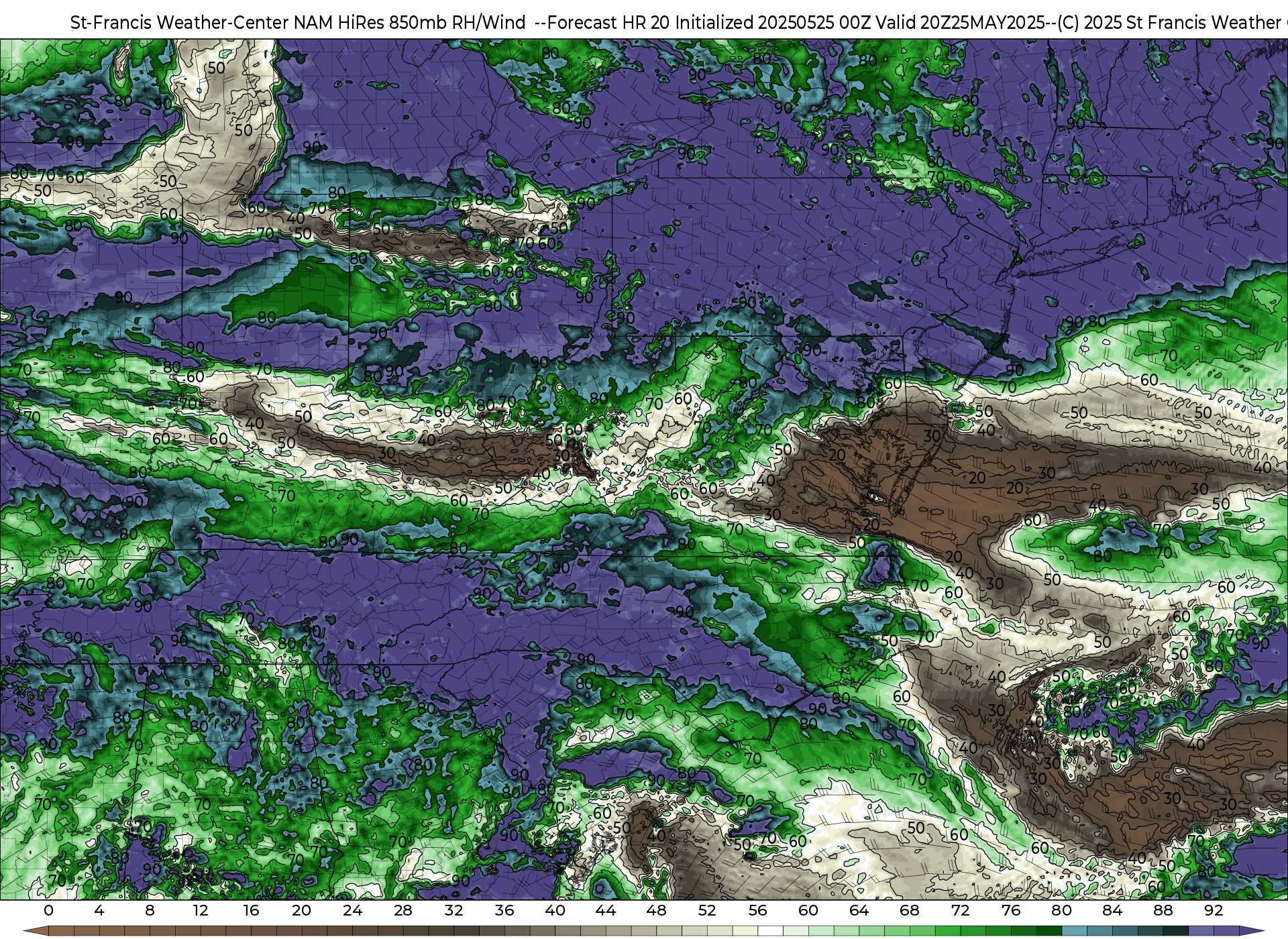
Task: Click the '0' label on the color scale
Action: coord(48,910)
